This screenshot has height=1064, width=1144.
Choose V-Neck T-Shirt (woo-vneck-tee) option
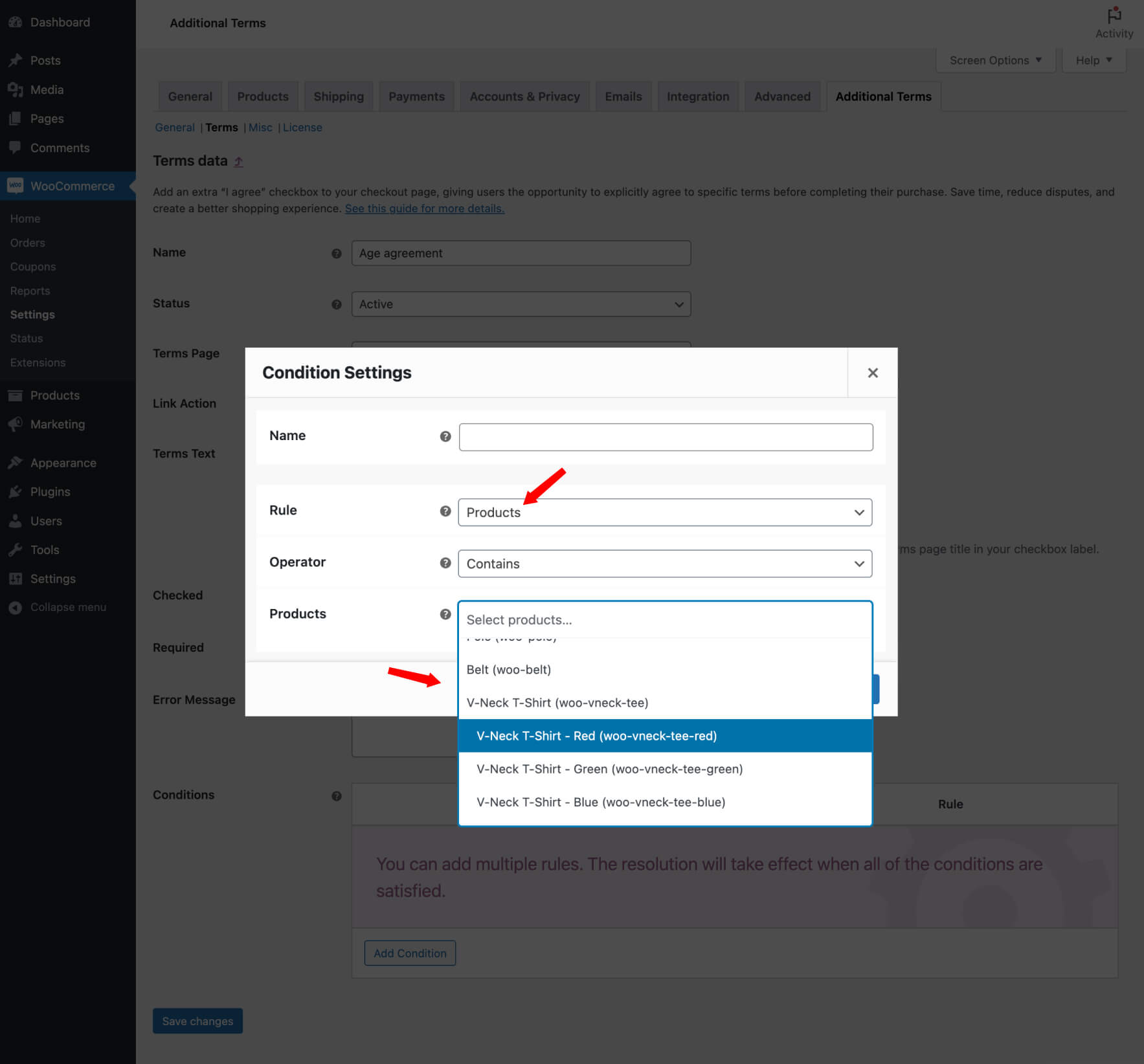665,703
